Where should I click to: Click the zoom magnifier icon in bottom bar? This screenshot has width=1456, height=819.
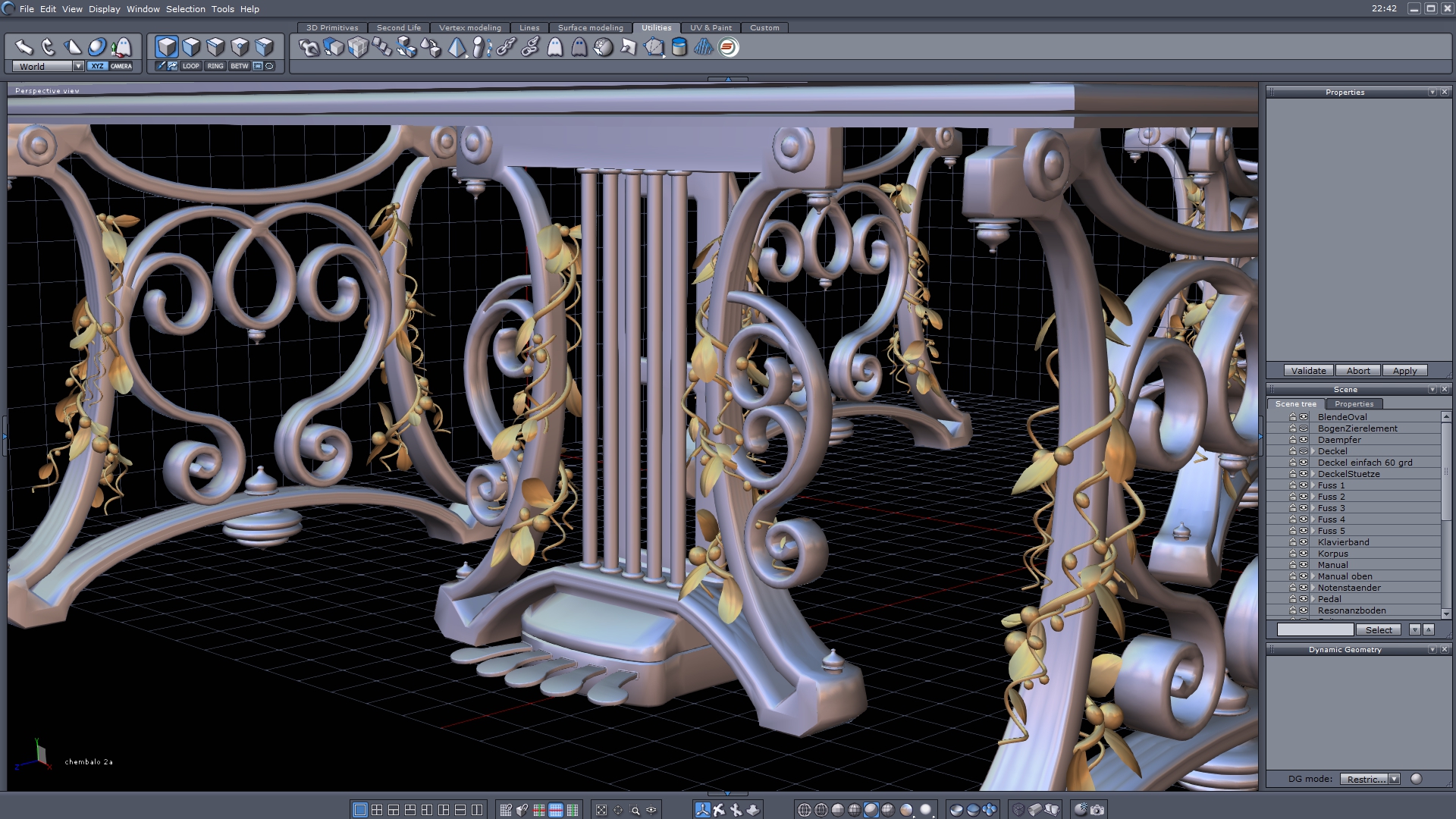tap(635, 810)
